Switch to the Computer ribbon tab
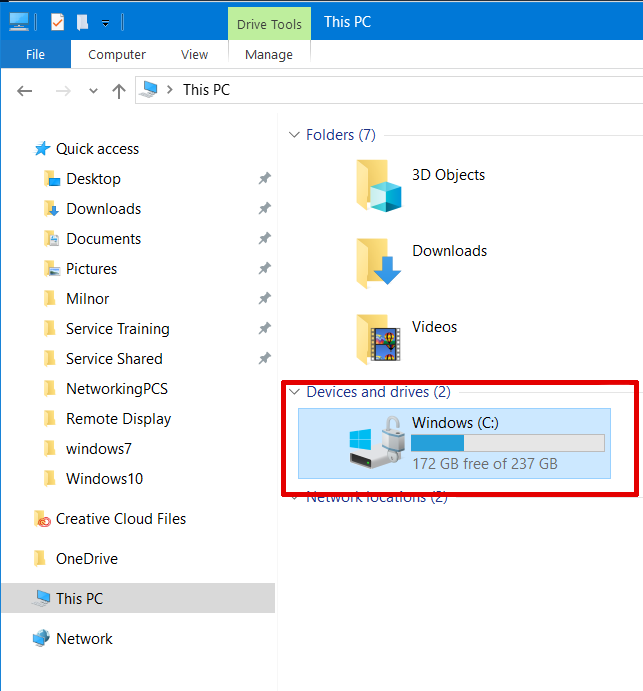This screenshot has width=643, height=691. (x=117, y=54)
